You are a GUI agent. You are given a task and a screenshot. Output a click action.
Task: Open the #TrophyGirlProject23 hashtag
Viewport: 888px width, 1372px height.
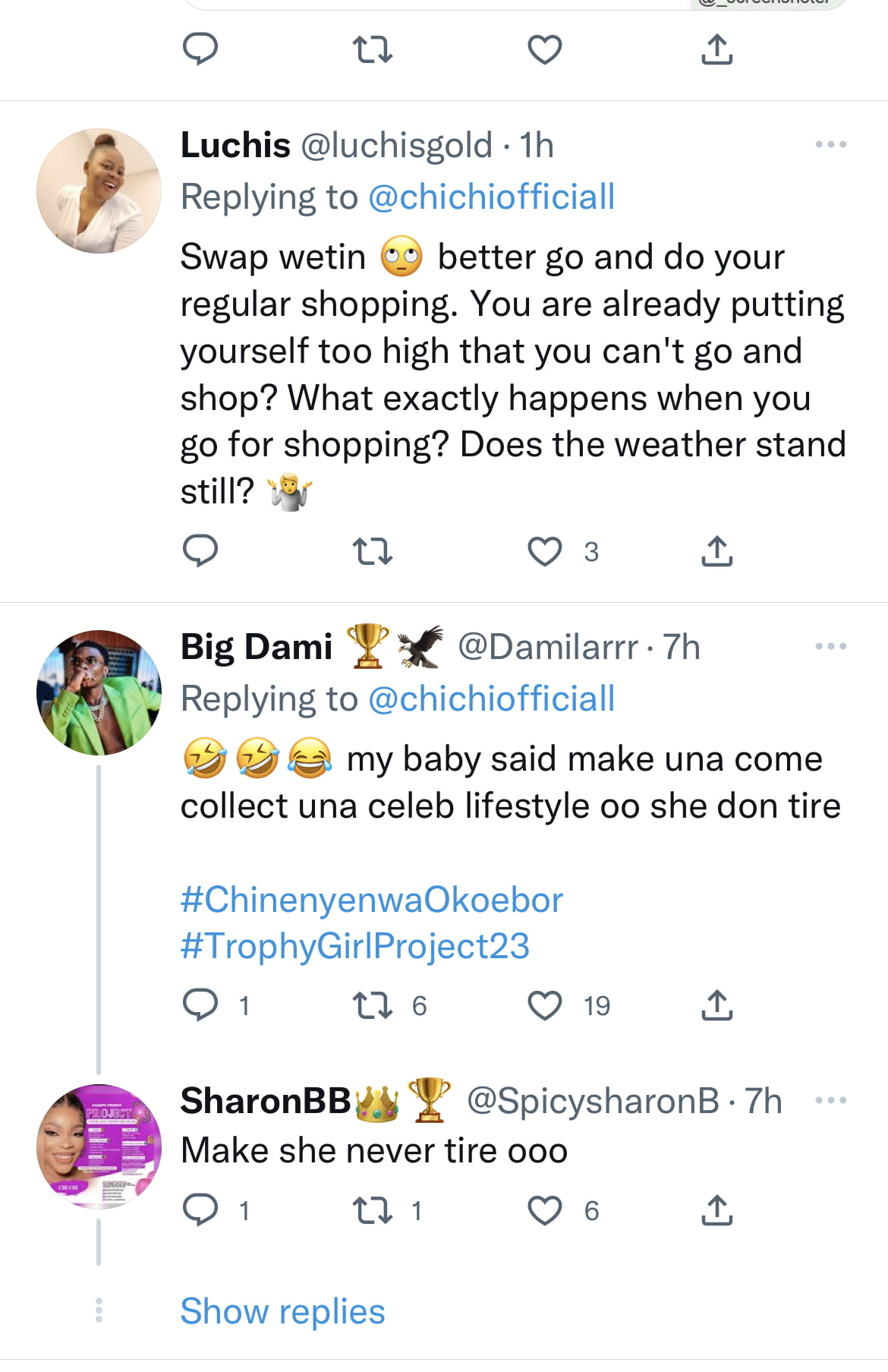click(x=355, y=946)
